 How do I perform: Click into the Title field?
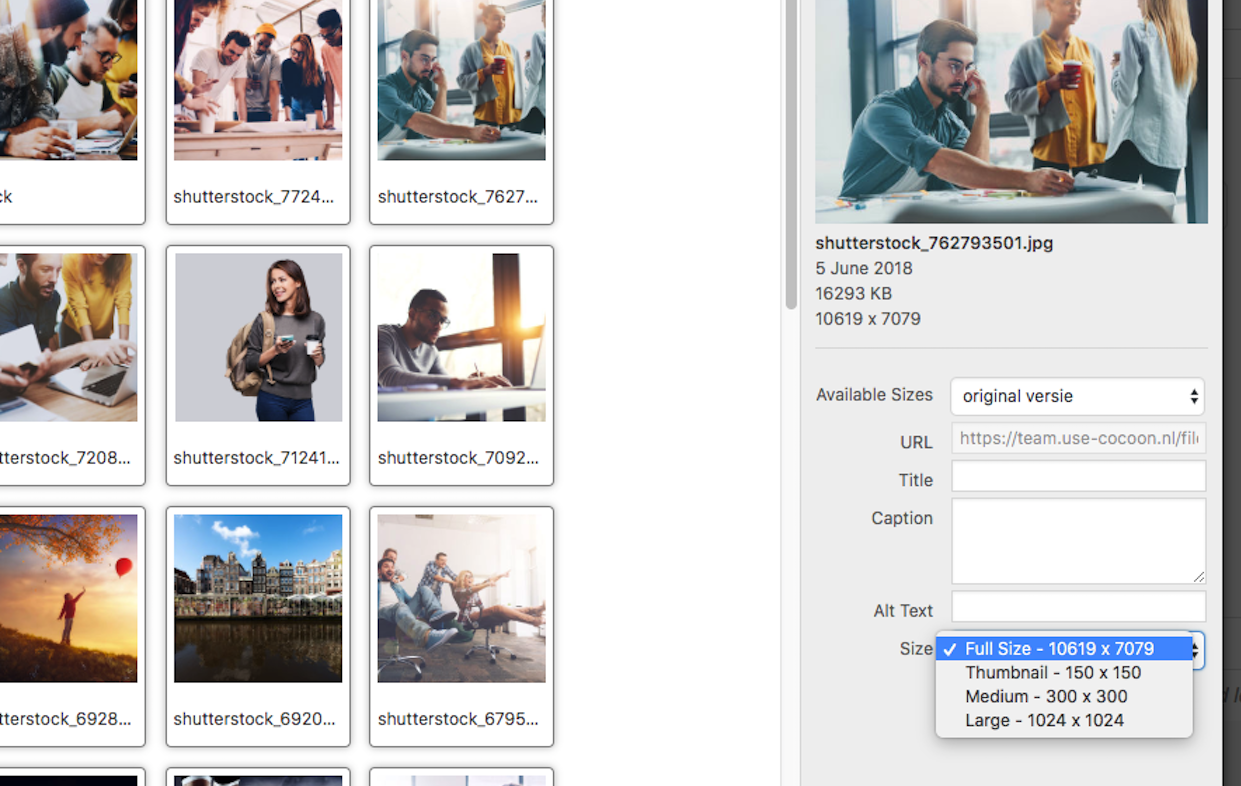point(1078,476)
